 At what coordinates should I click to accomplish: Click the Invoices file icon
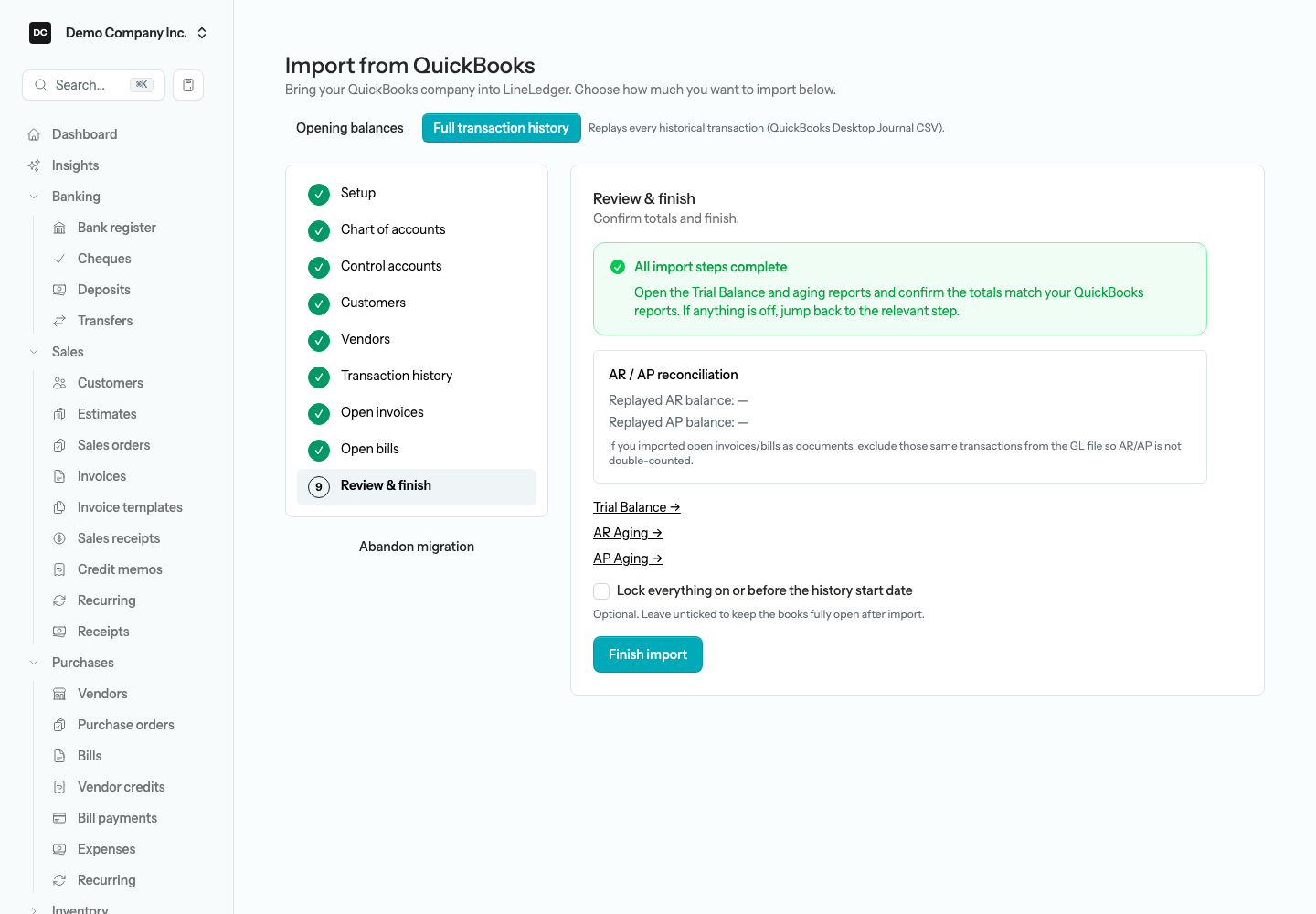click(x=59, y=476)
